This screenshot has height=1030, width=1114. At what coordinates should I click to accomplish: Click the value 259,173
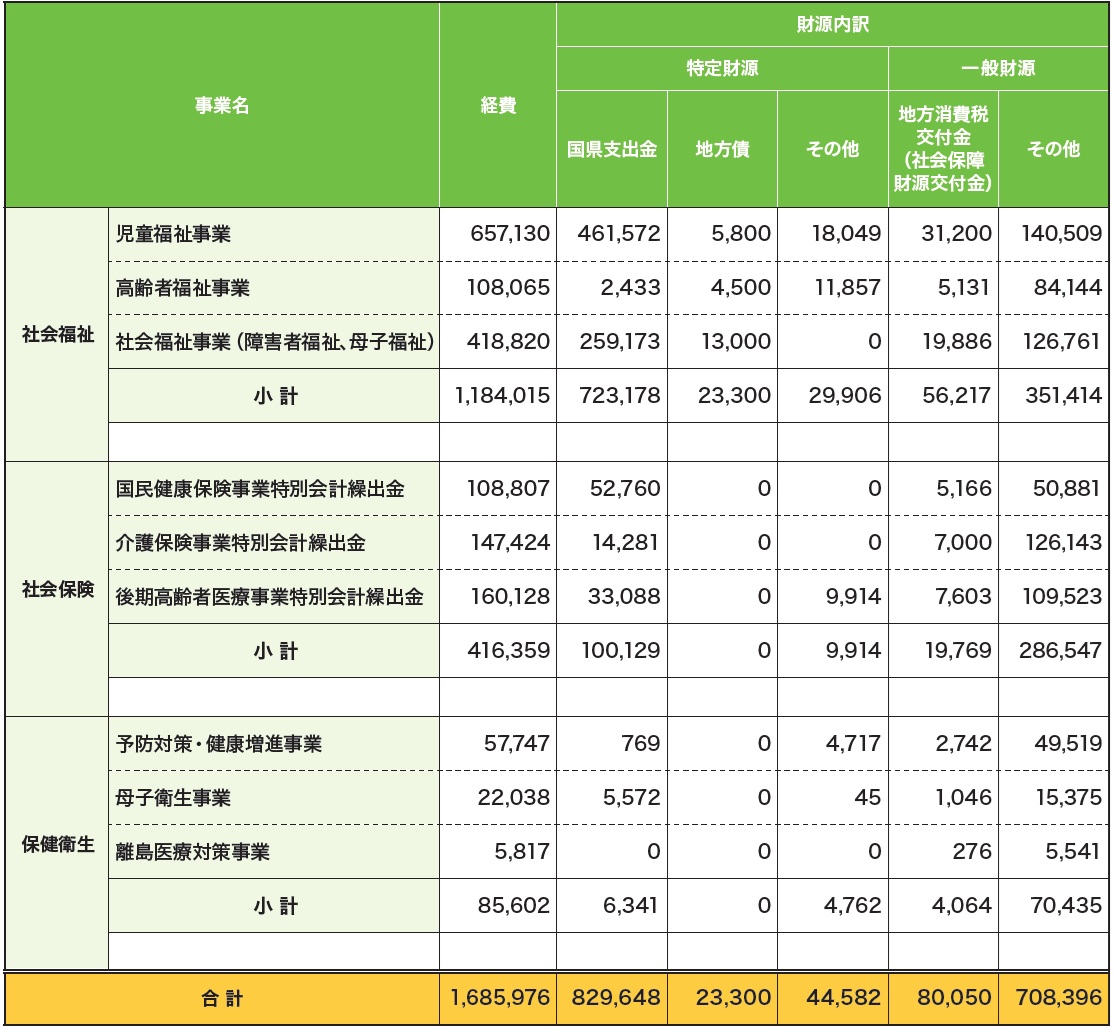[620, 342]
